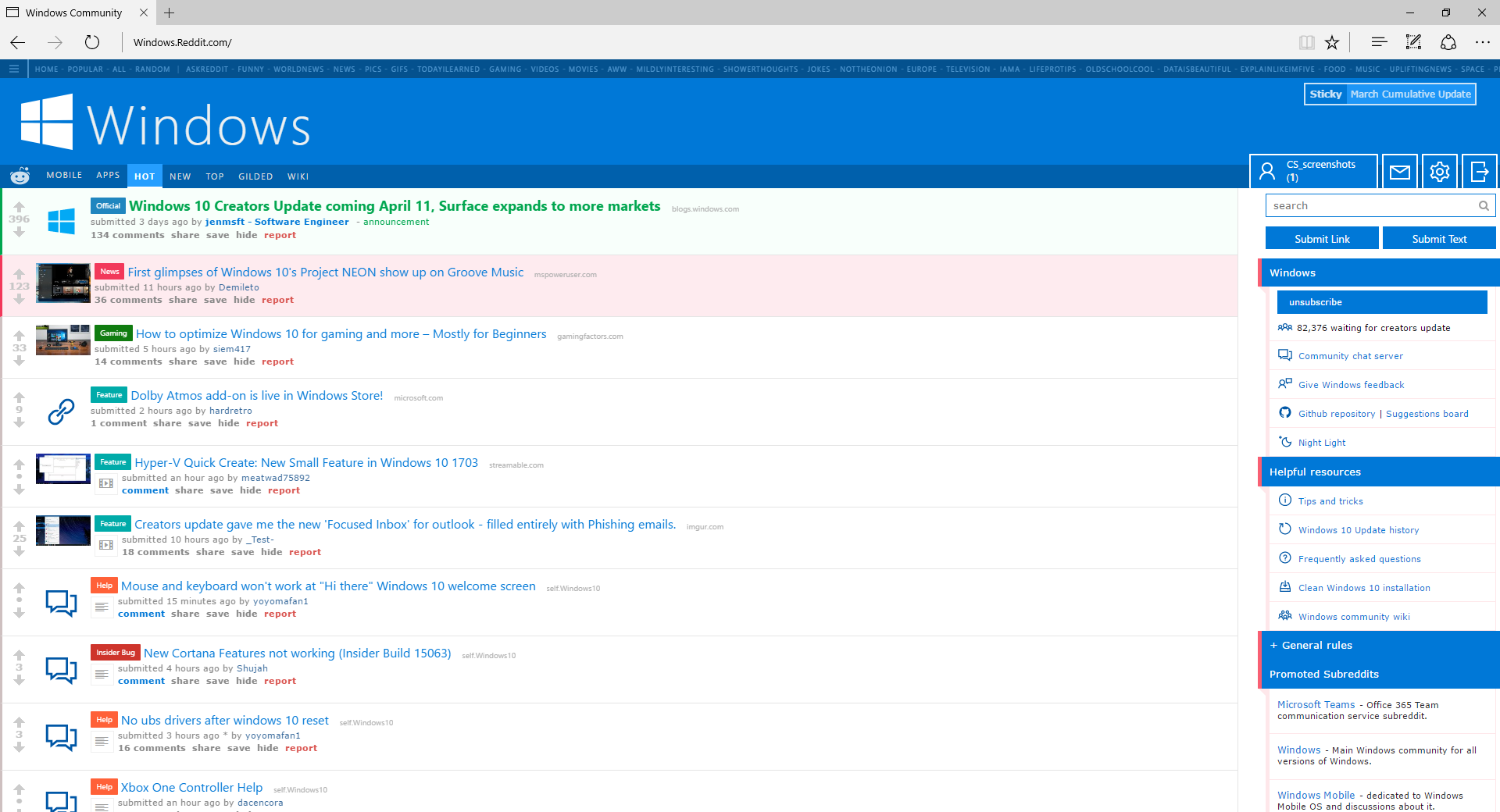Viewport: 1500px width, 812px height.
Task: Open subreddit settings gear icon
Action: [x=1440, y=171]
